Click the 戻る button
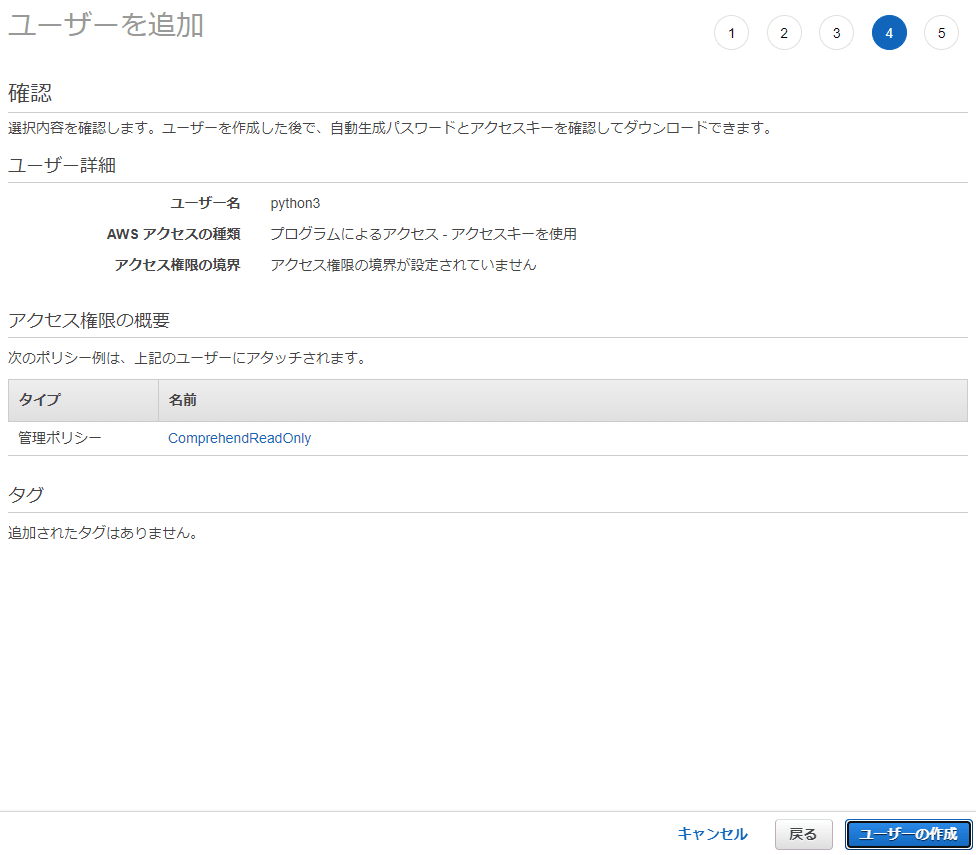This screenshot has width=976, height=855. coord(803,834)
